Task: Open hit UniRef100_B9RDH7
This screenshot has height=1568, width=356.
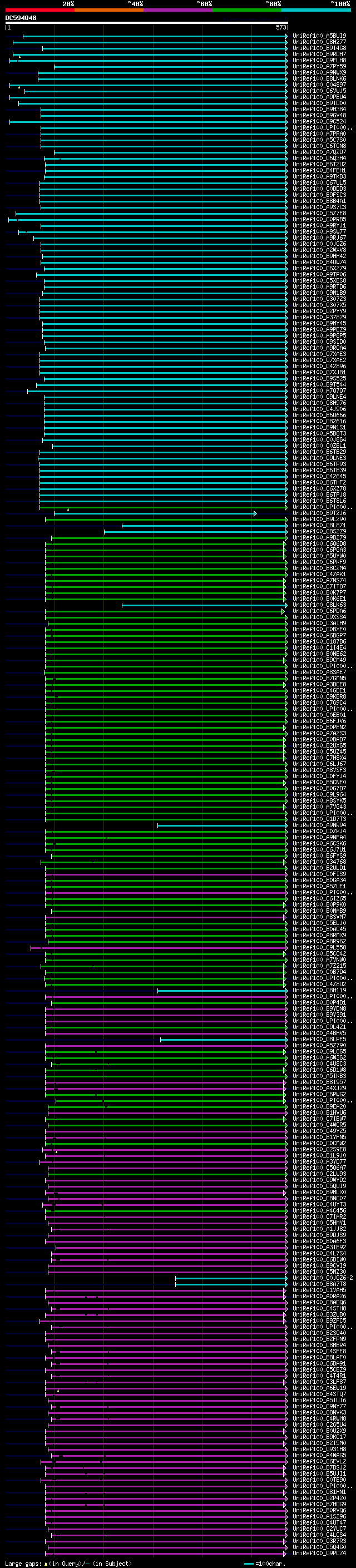Action: coord(319,54)
